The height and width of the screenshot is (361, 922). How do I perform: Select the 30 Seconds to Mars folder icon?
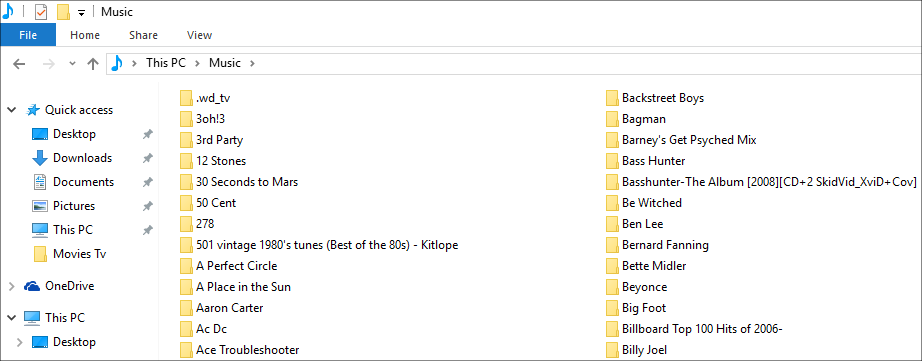[x=186, y=182]
